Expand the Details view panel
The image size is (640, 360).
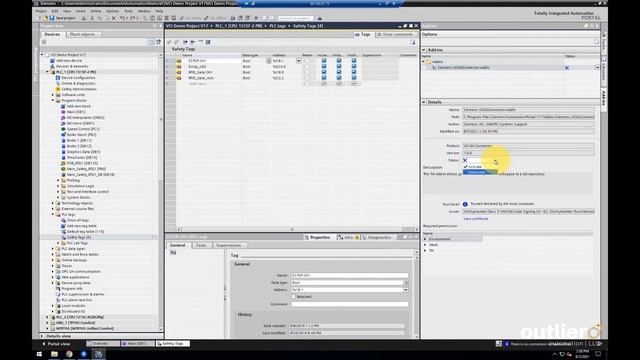tap(42, 336)
